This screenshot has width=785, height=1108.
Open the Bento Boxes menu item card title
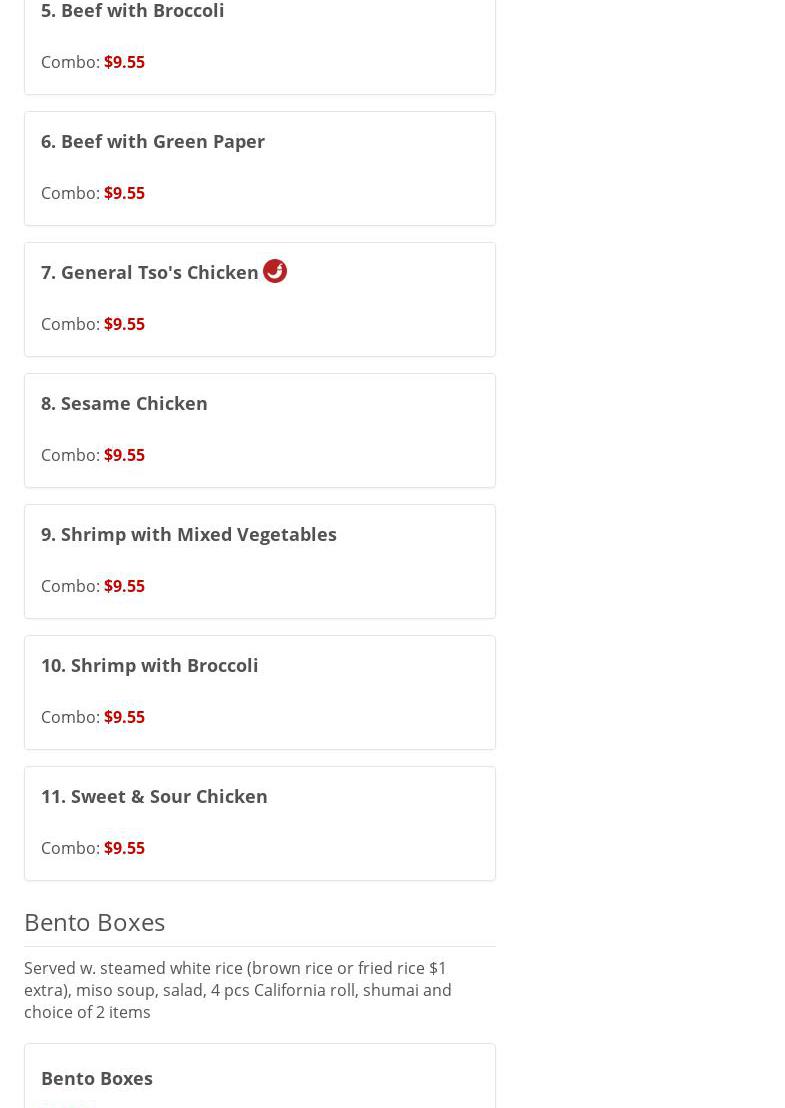pyautogui.click(x=97, y=1078)
